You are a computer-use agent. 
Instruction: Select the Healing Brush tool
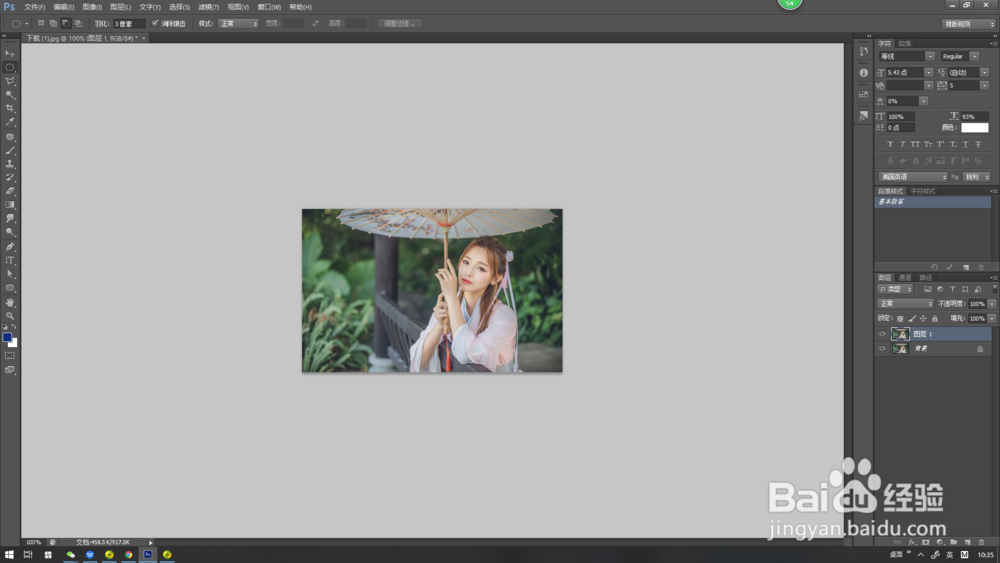[10, 137]
